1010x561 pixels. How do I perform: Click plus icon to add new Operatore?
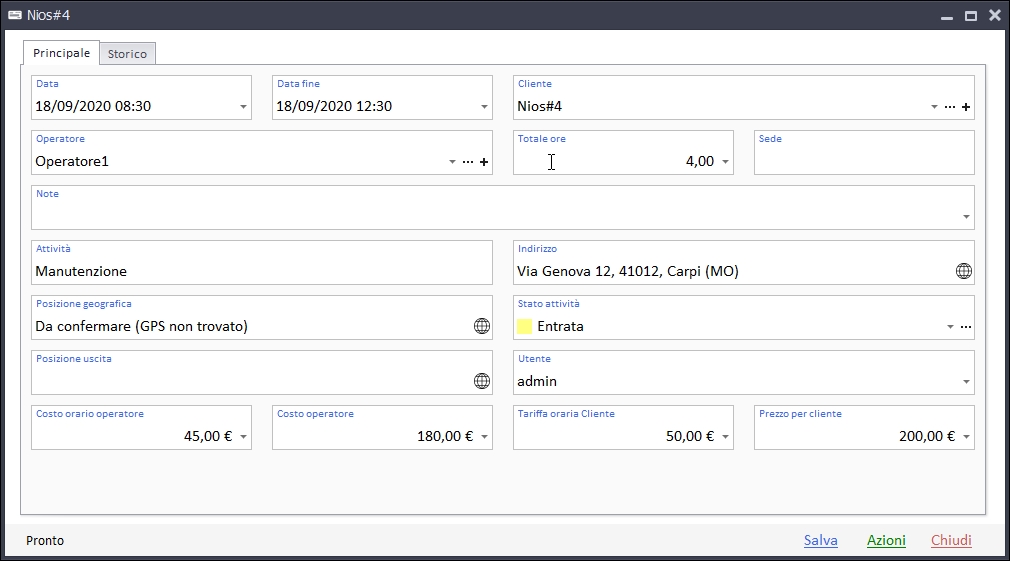(x=484, y=162)
